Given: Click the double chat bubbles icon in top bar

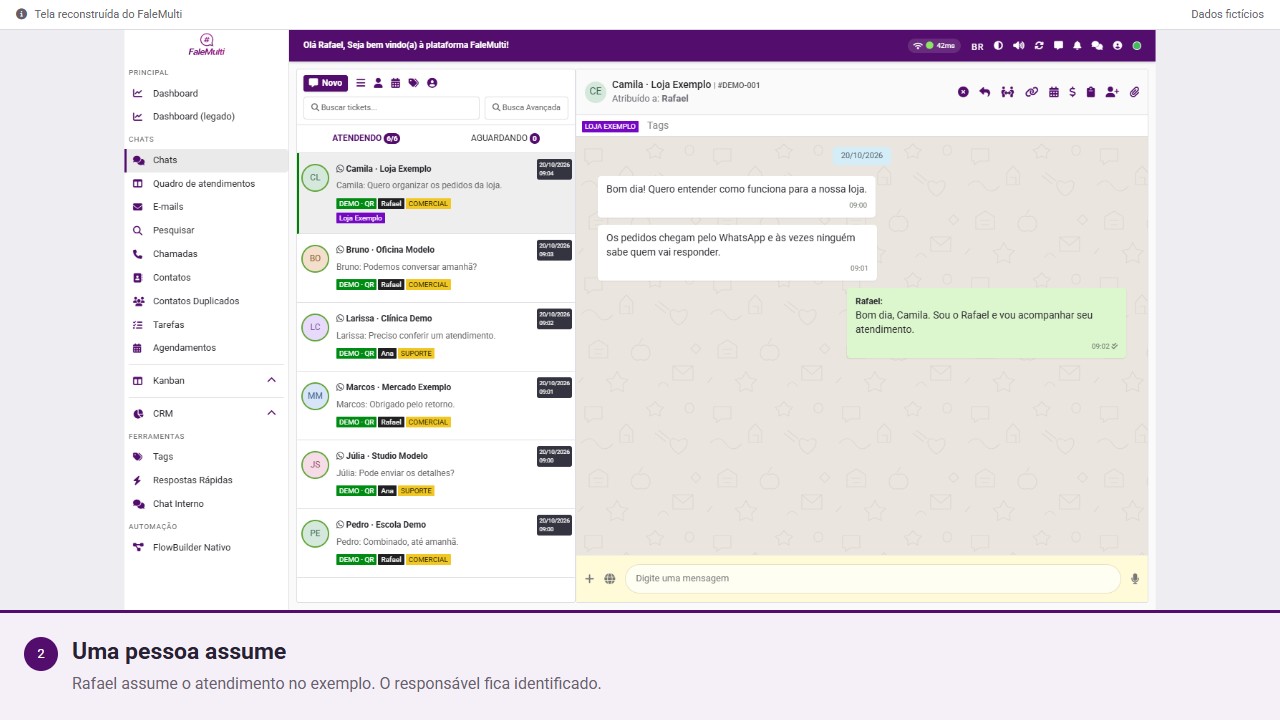Looking at the screenshot, I should 1097,46.
